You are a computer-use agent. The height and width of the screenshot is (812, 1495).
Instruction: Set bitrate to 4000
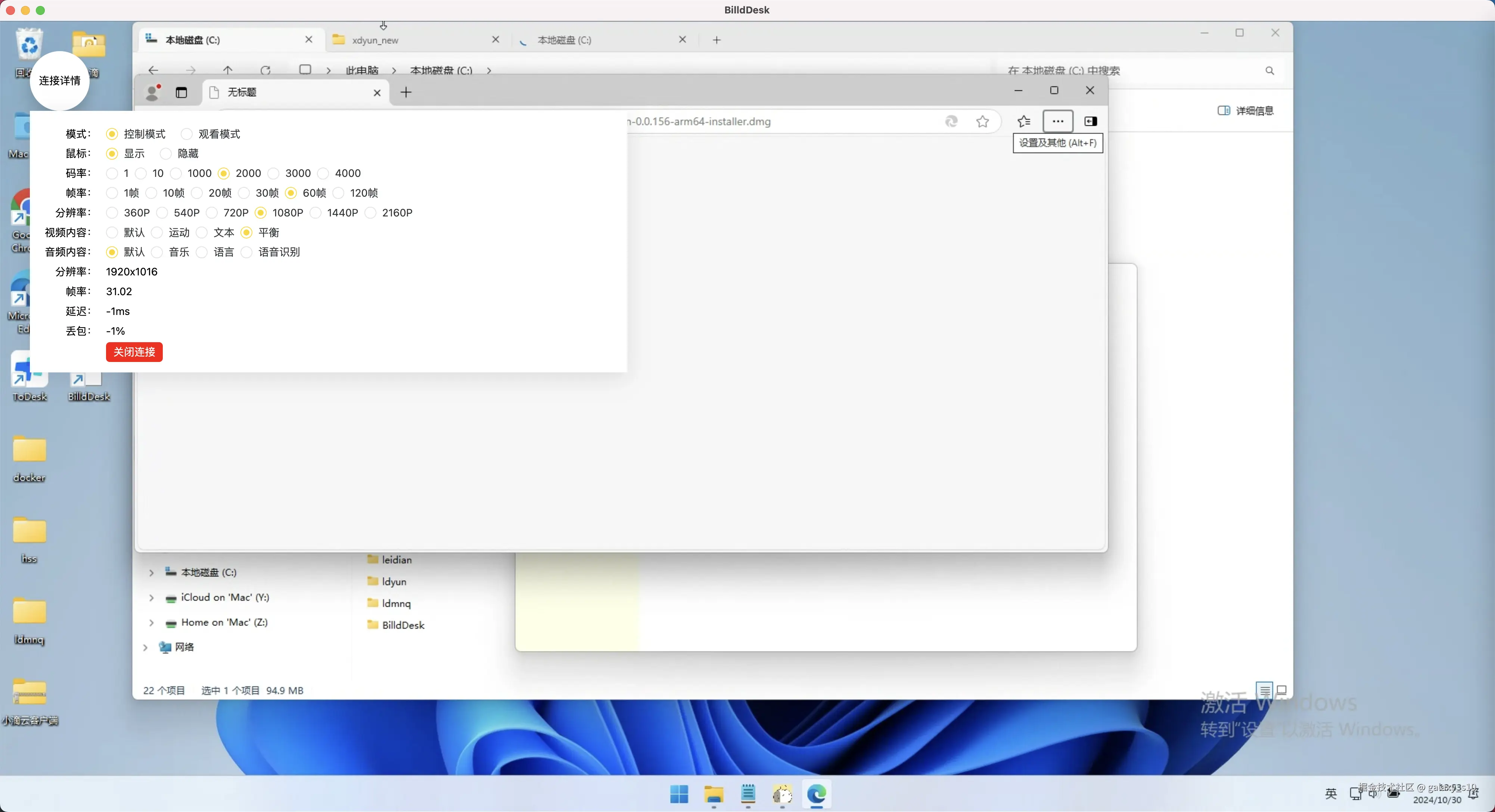tap(324, 174)
